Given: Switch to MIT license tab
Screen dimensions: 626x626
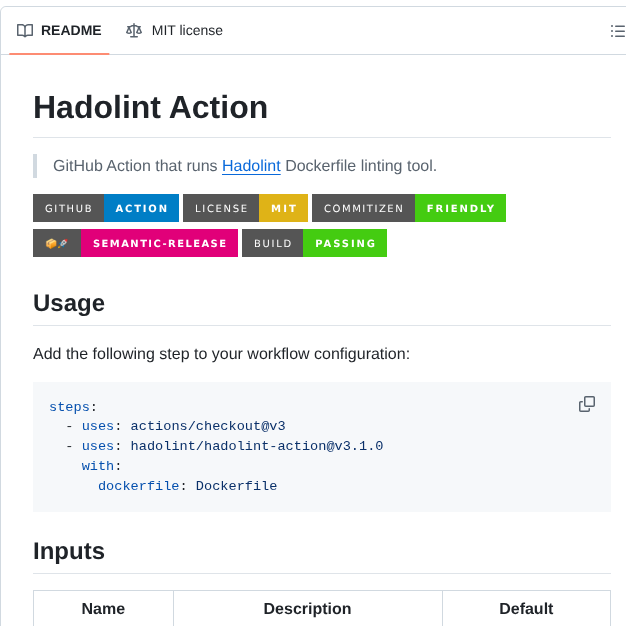Looking at the screenshot, I should point(174,30).
